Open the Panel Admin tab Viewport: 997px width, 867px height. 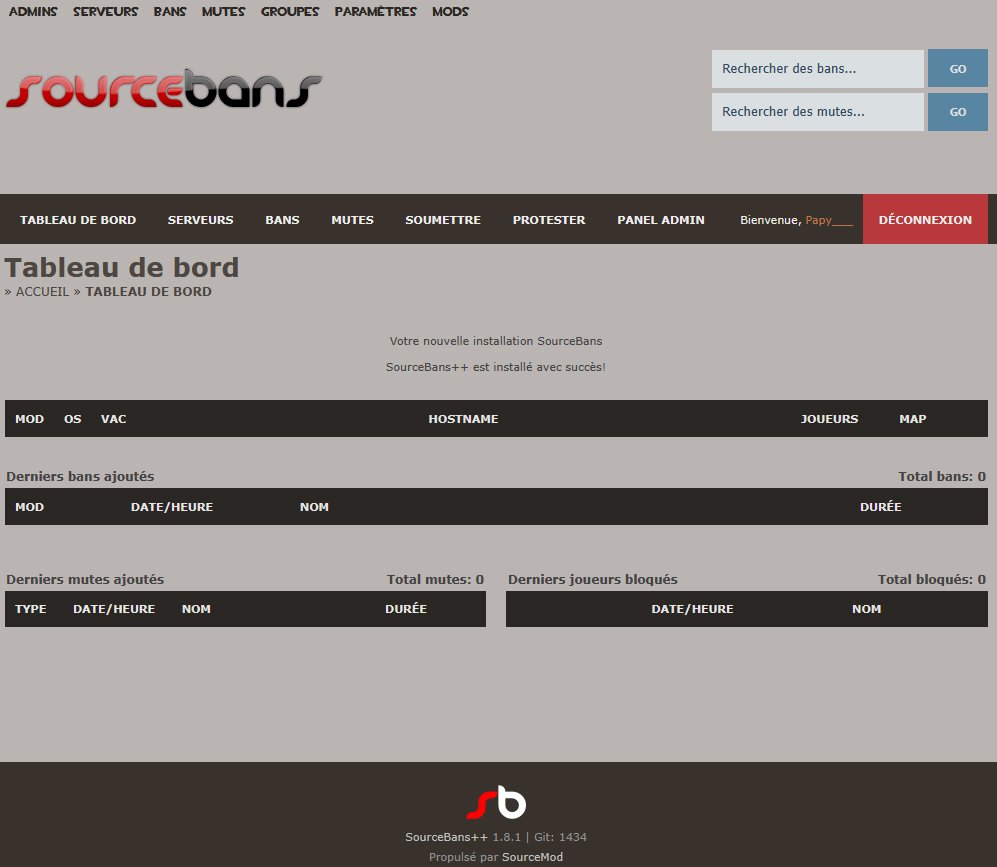pyautogui.click(x=660, y=220)
